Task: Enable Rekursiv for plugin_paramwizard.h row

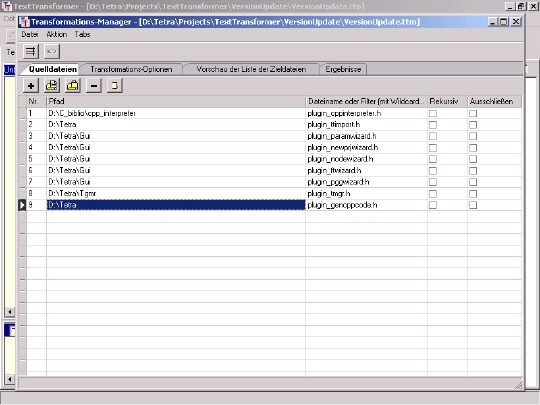Action: [433, 136]
